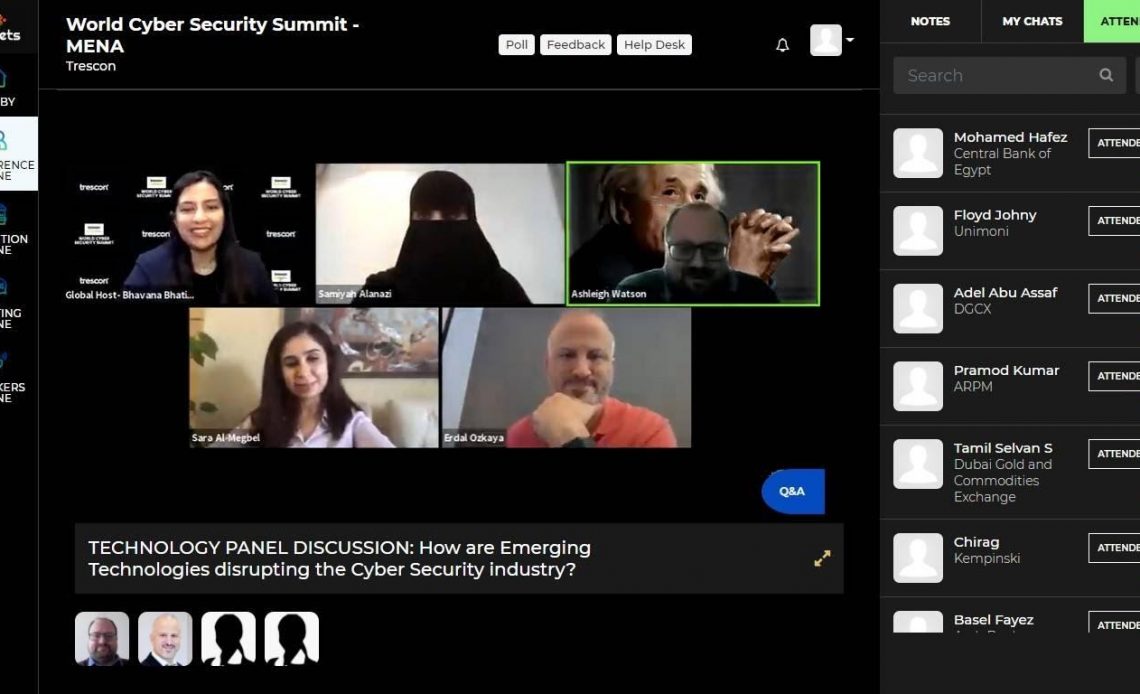
Task: Click Pramod Kumar's avatar icon
Action: pyautogui.click(x=918, y=387)
